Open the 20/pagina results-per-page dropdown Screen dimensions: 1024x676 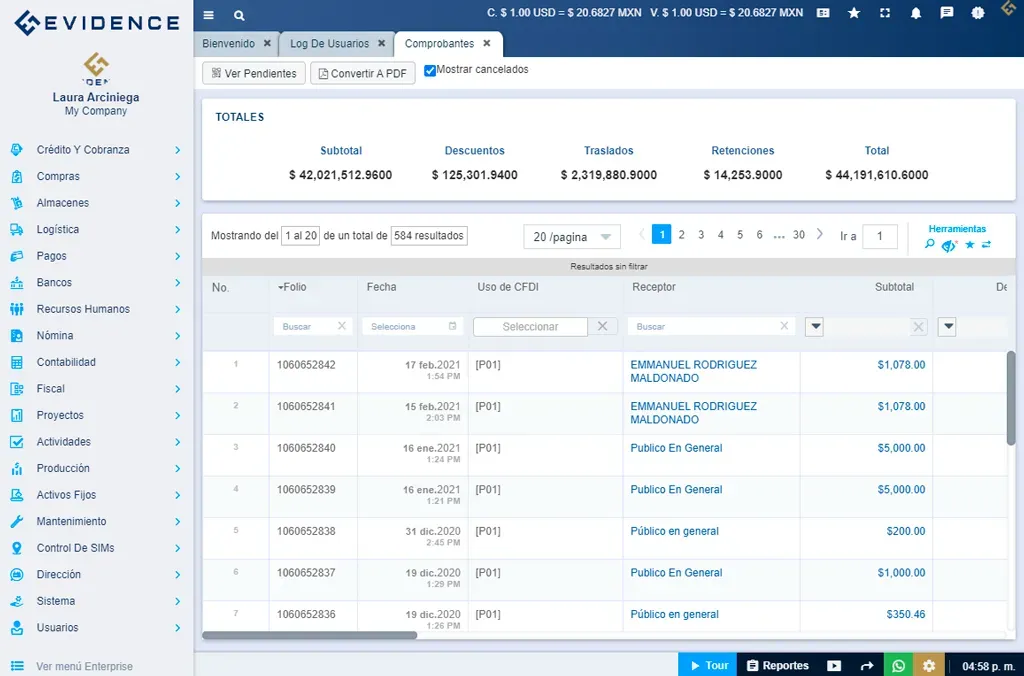571,236
